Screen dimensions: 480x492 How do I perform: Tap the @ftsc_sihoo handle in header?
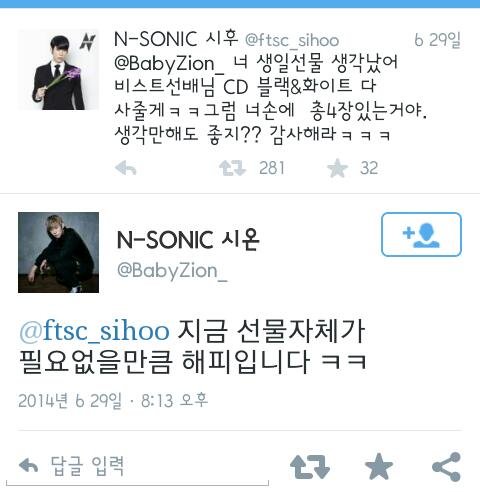tap(292, 40)
